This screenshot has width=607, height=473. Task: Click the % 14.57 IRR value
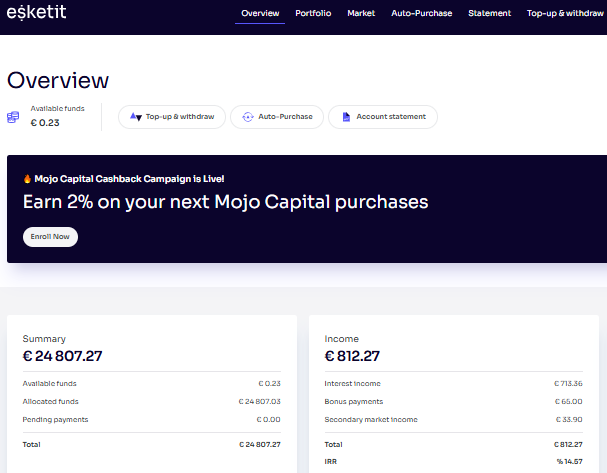[x=569, y=461]
